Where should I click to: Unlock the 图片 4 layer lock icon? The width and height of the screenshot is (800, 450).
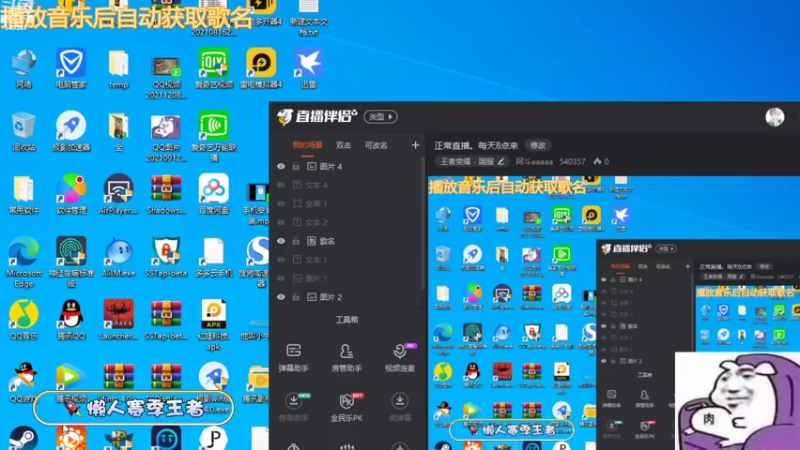pos(296,166)
